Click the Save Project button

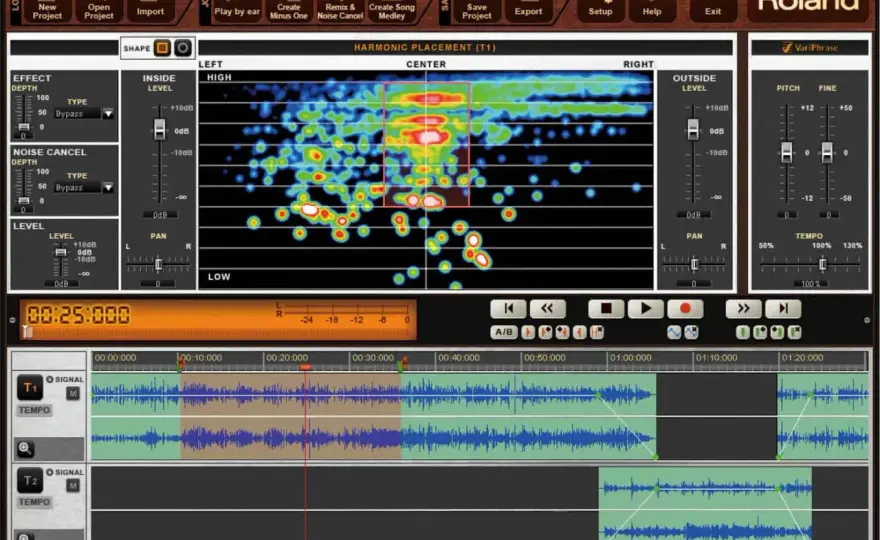[x=477, y=10]
